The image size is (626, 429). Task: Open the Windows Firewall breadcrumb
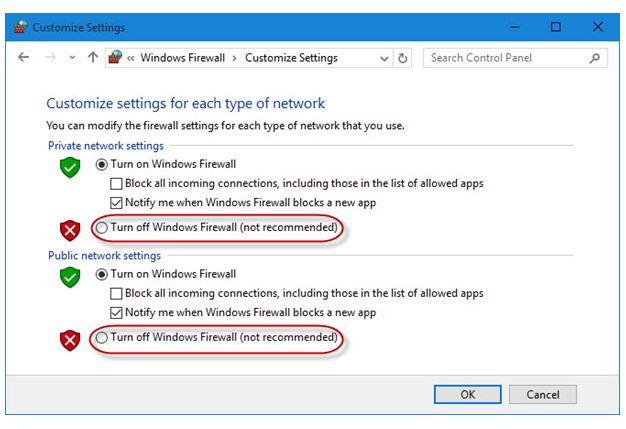tap(183, 58)
